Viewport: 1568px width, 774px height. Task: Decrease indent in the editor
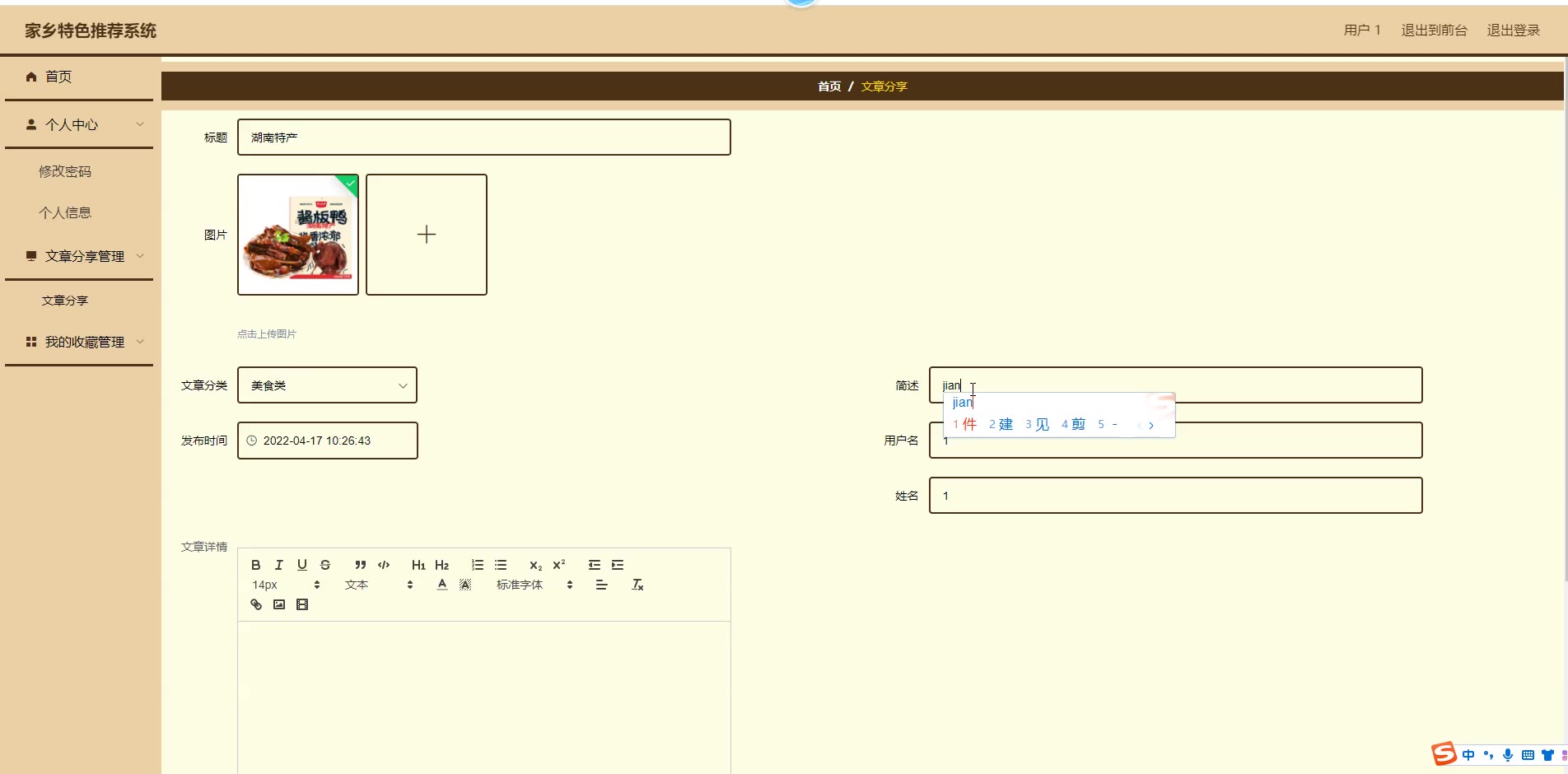pos(595,565)
